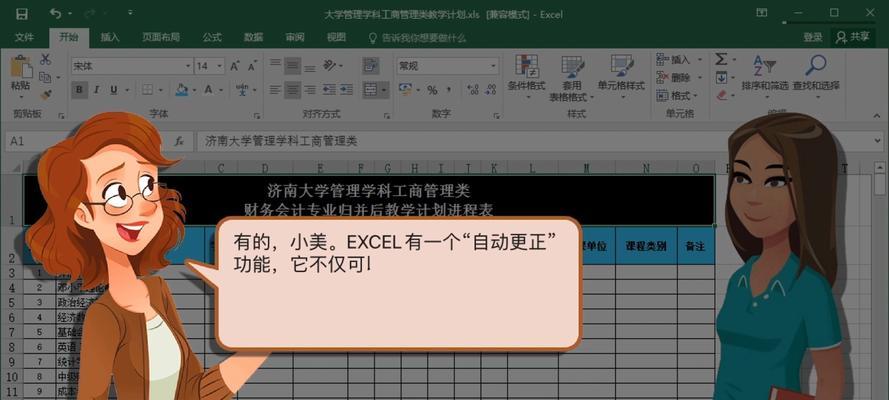Open the font dialog launcher in 字体 group
The width and height of the screenshot is (889, 400).
point(257,116)
